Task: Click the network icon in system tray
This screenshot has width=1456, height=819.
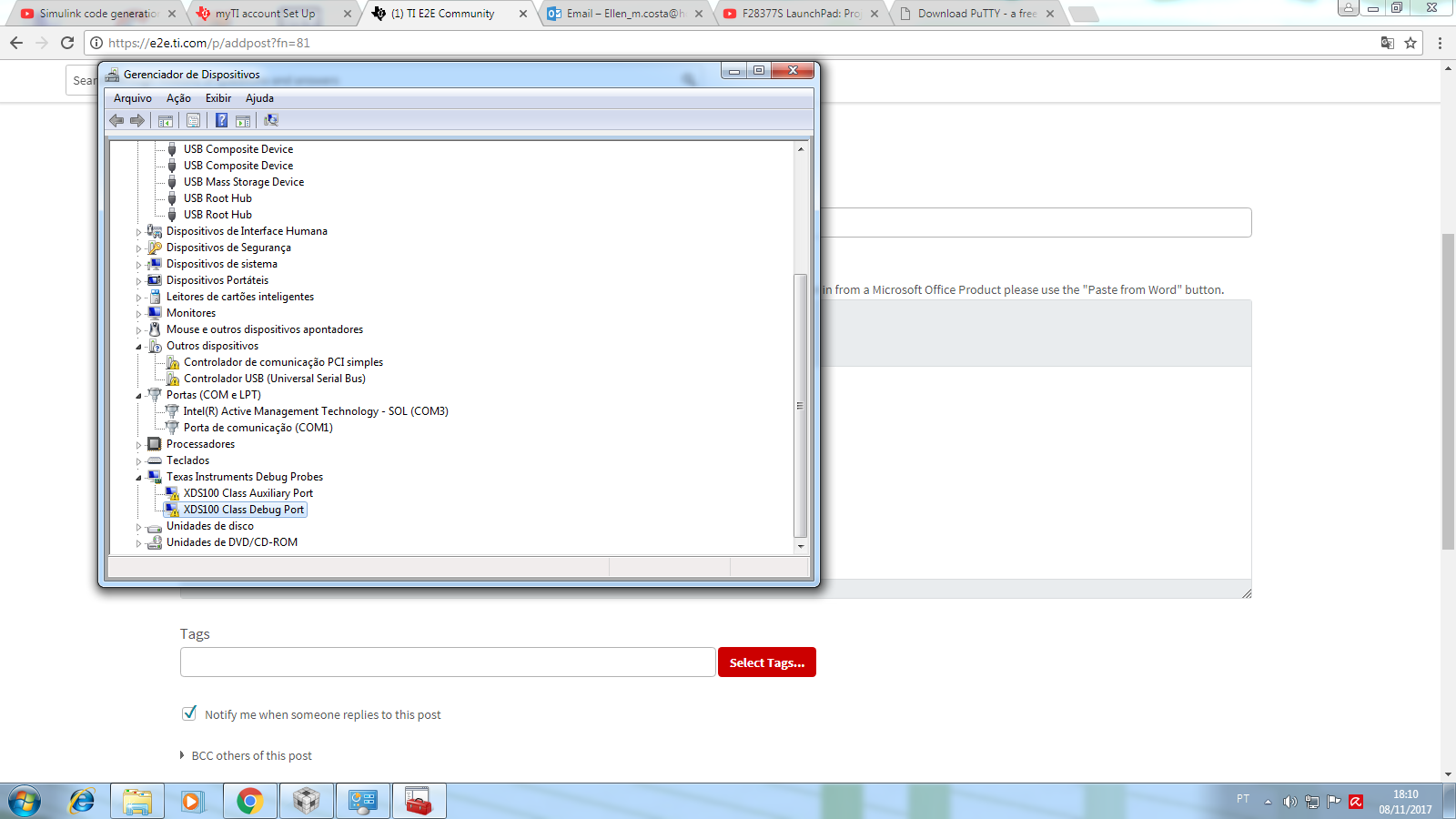Action: point(1312,802)
